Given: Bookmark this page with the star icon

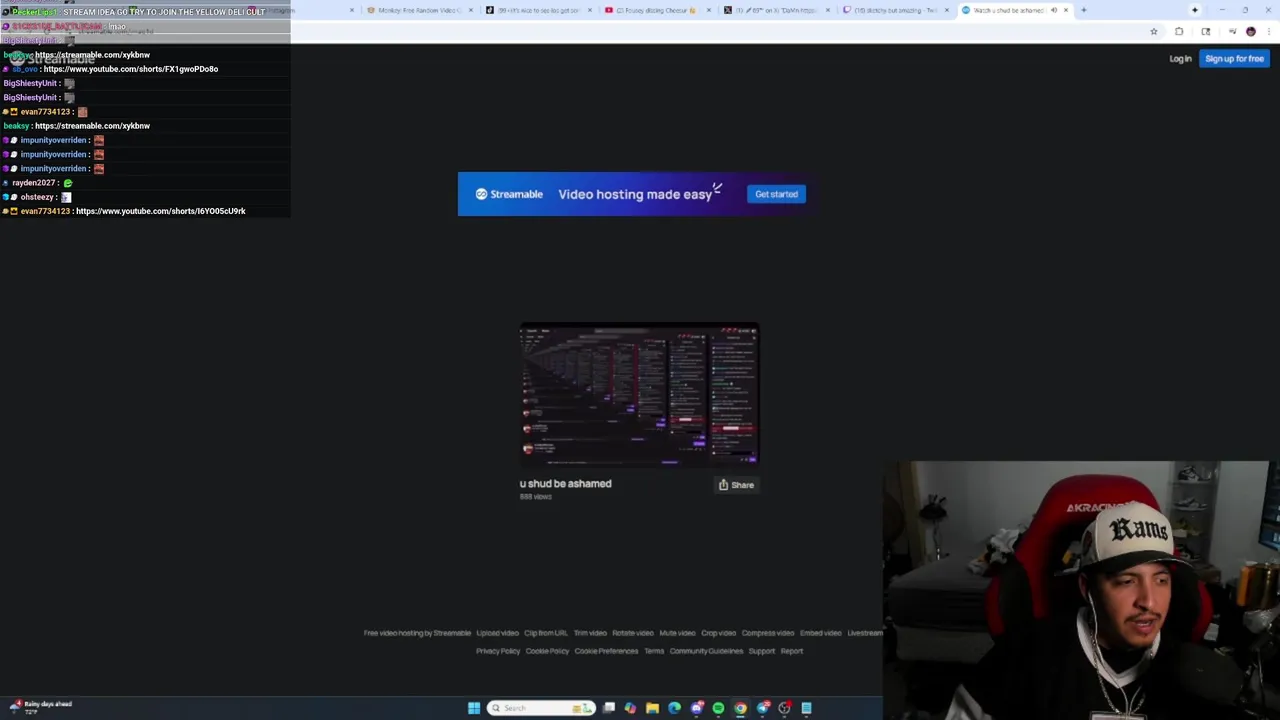Looking at the screenshot, I should (x=1153, y=32).
